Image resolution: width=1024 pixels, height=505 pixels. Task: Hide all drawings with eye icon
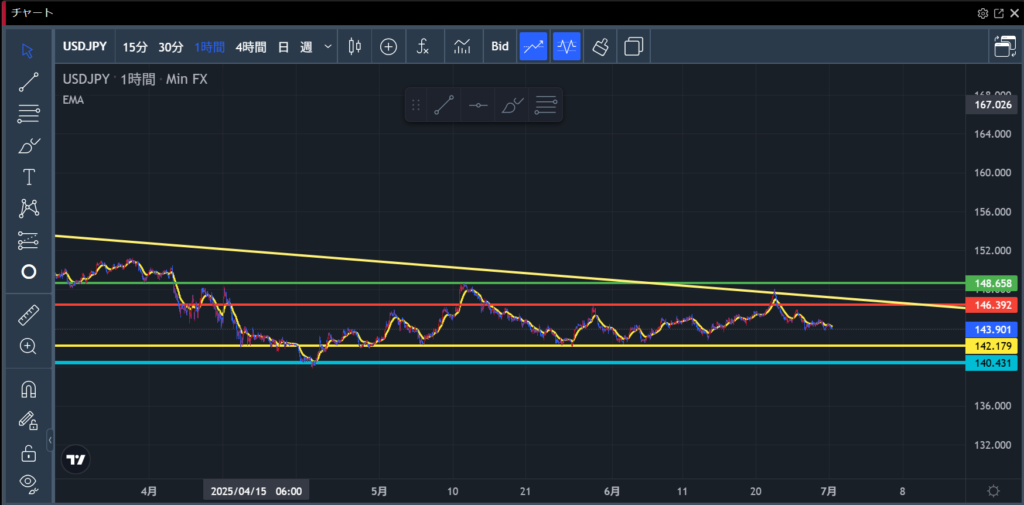click(x=28, y=483)
